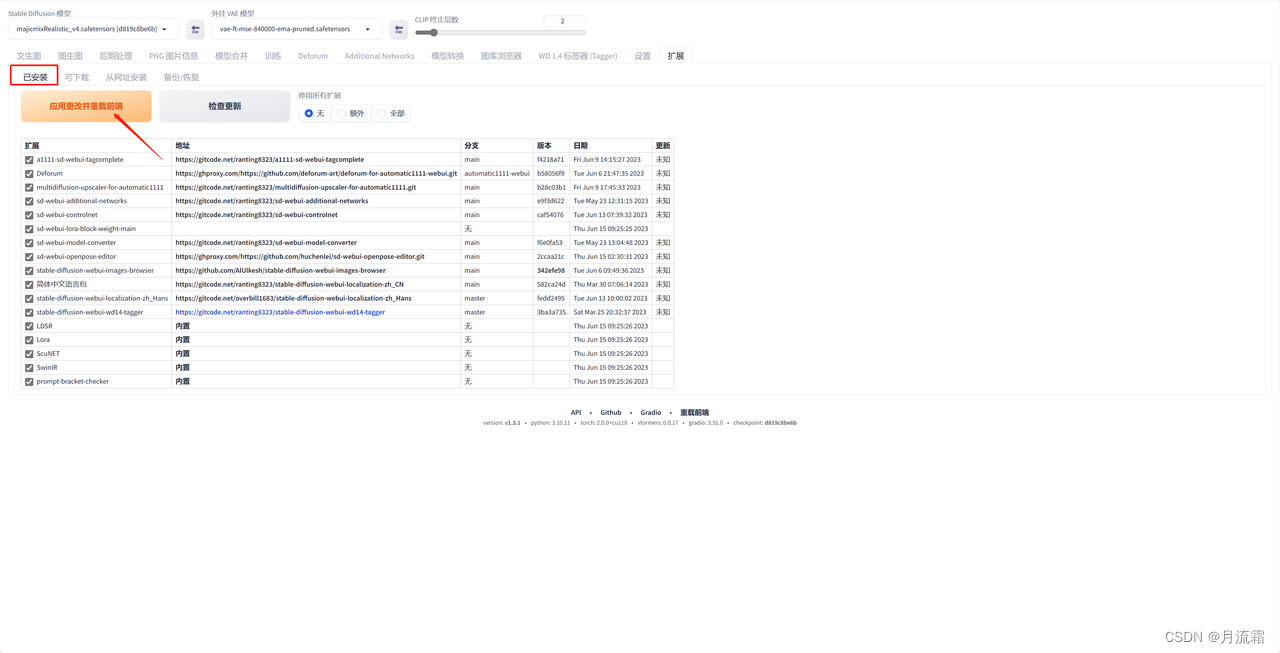Go to the 模型合并 tab

[x=231, y=56]
